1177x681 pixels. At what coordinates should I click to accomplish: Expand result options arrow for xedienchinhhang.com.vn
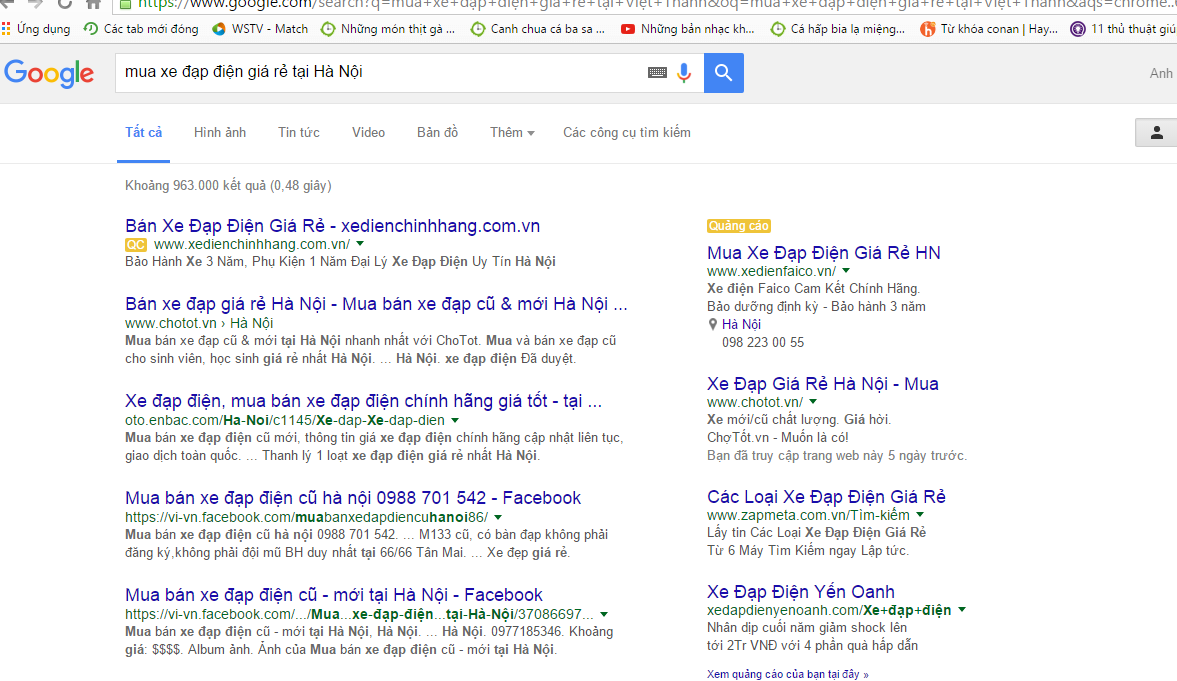(x=359, y=243)
